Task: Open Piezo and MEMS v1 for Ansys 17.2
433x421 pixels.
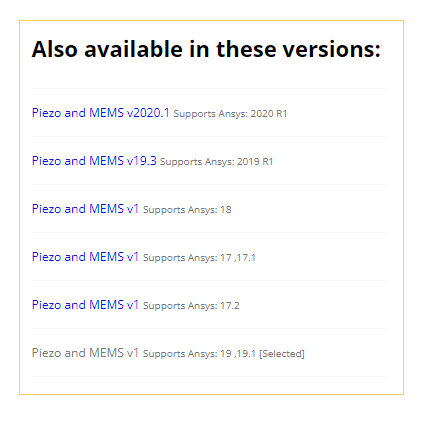Action: [85, 305]
